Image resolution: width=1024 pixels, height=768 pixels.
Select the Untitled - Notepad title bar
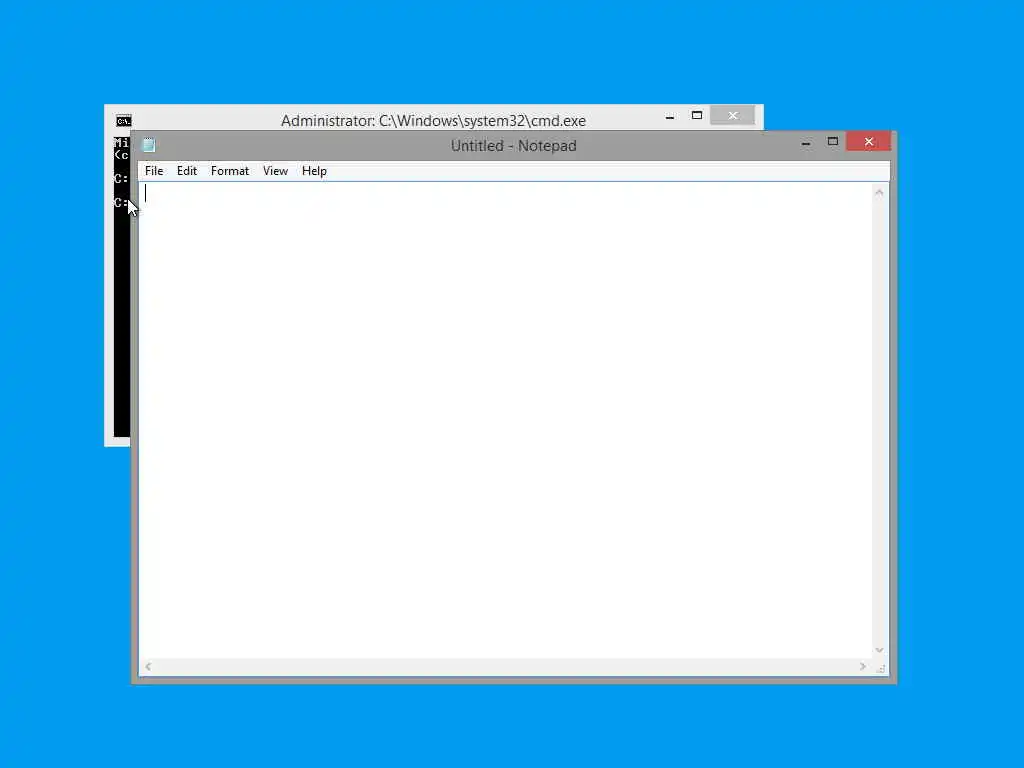tap(513, 146)
